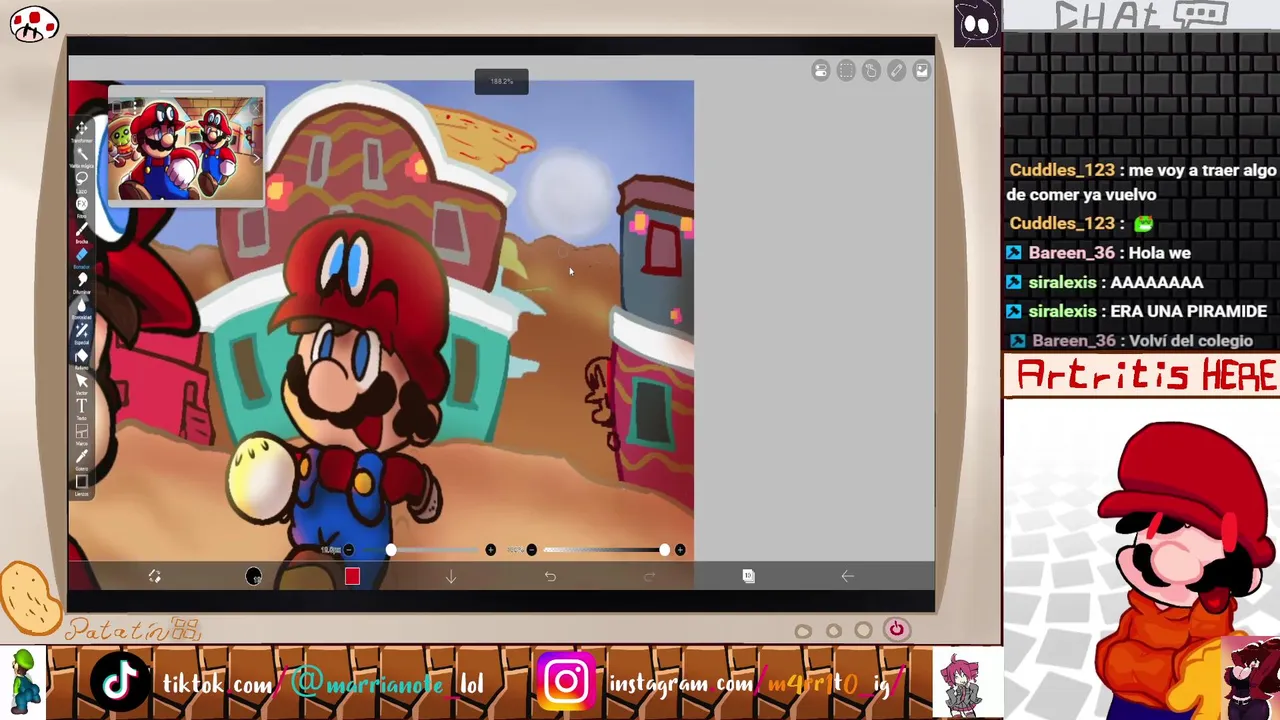Viewport: 1280px width, 720px height.
Task: Decrease brush thickness with minus button
Action: [x=348, y=550]
